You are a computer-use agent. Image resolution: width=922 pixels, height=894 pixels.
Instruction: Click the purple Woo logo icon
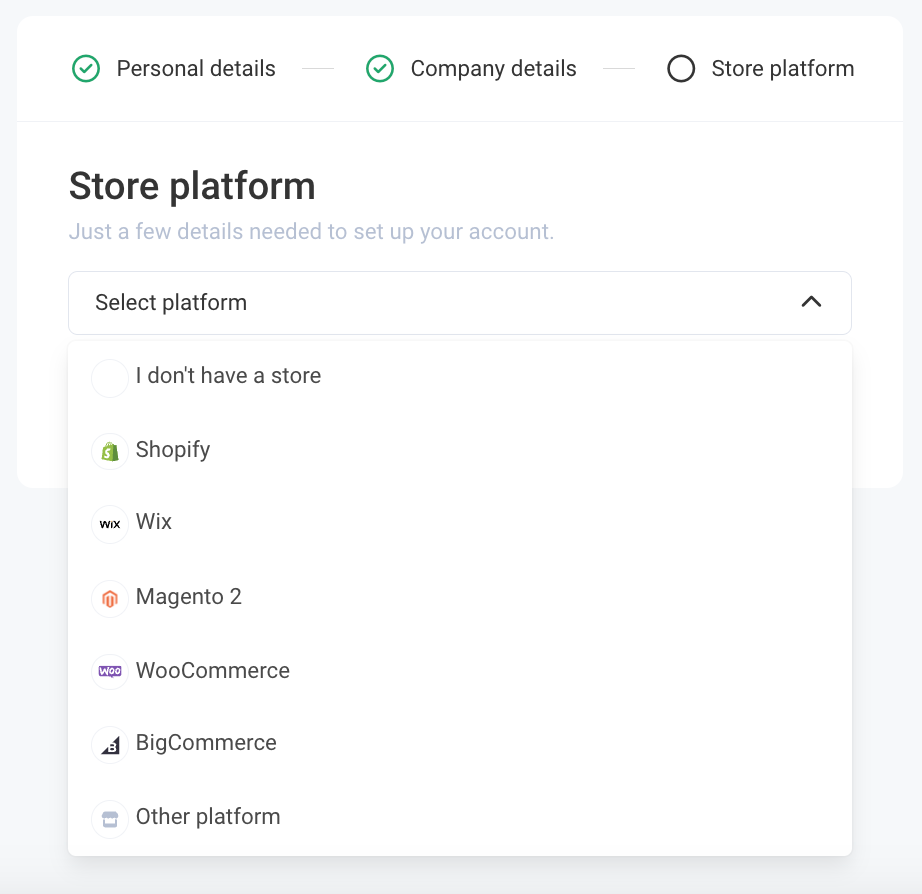[x=110, y=671]
